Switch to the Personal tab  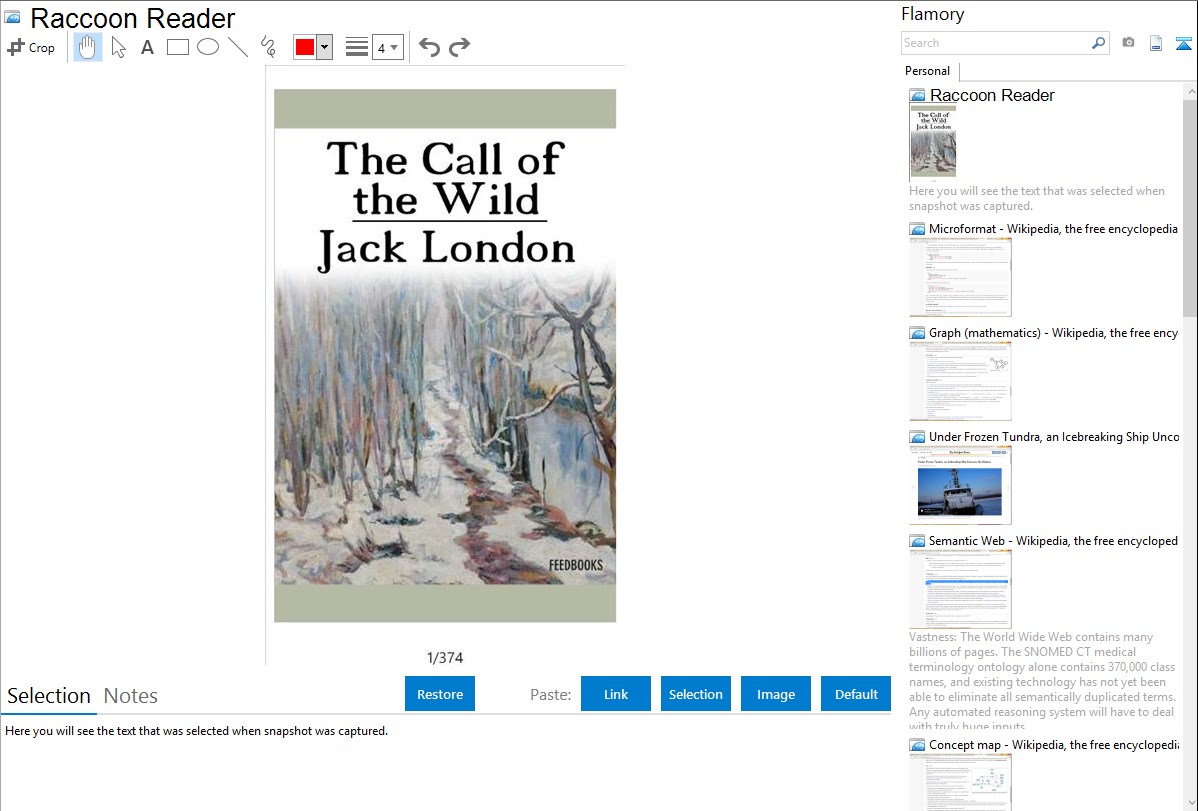point(928,71)
